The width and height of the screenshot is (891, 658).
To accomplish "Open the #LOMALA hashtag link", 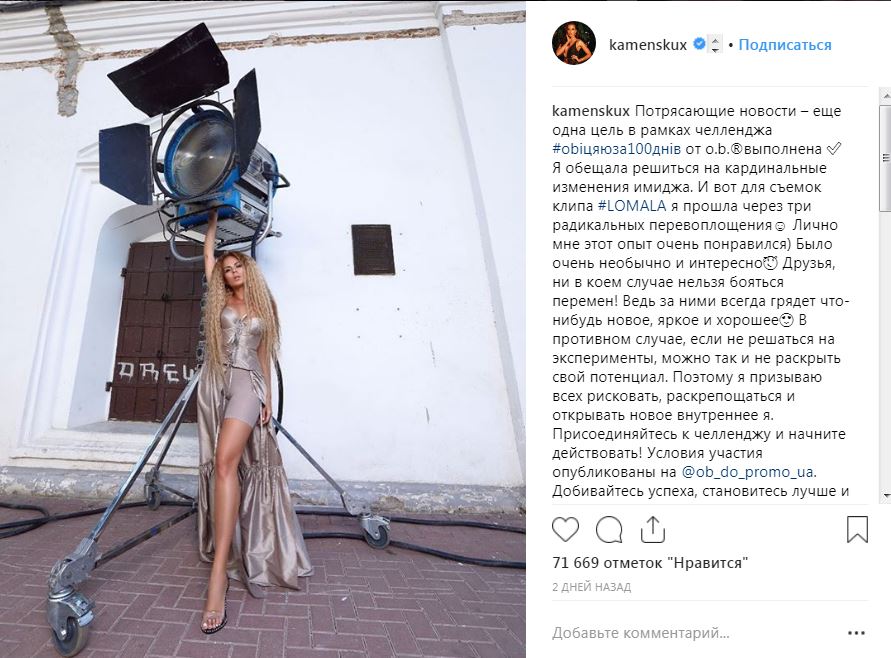I will pyautogui.click(x=631, y=206).
